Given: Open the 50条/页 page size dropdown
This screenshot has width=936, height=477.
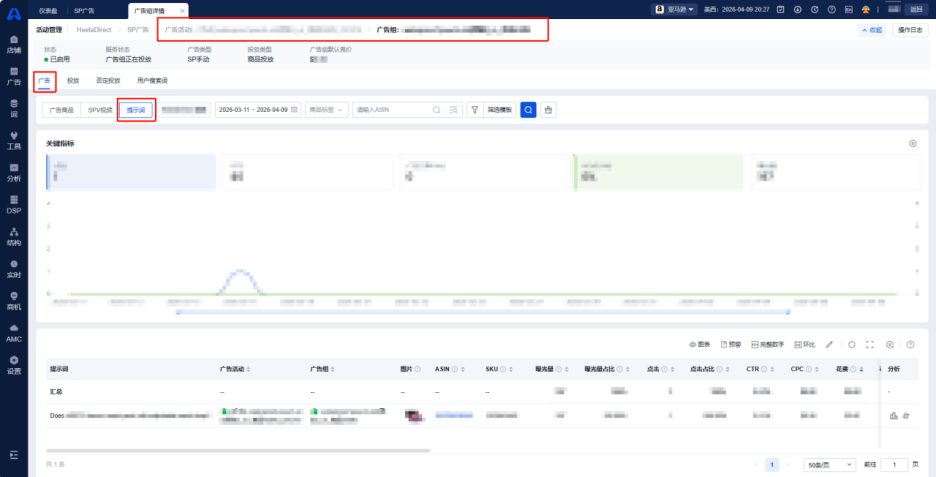Looking at the screenshot, I should pos(830,464).
